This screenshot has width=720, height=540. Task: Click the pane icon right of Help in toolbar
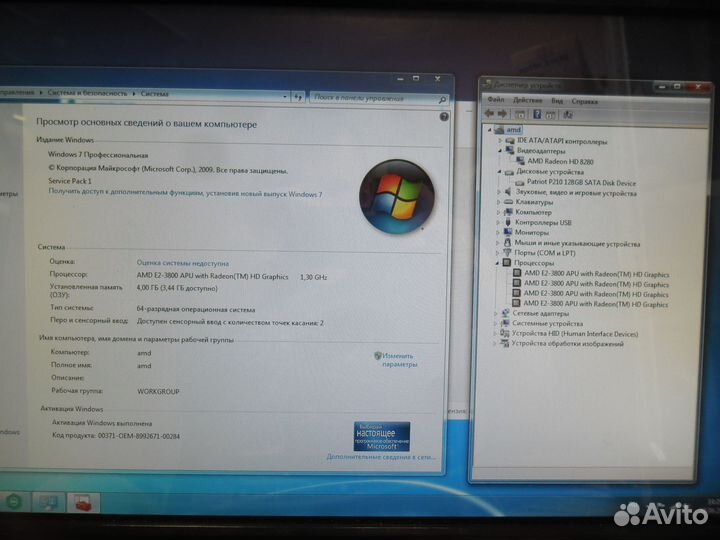(551, 115)
